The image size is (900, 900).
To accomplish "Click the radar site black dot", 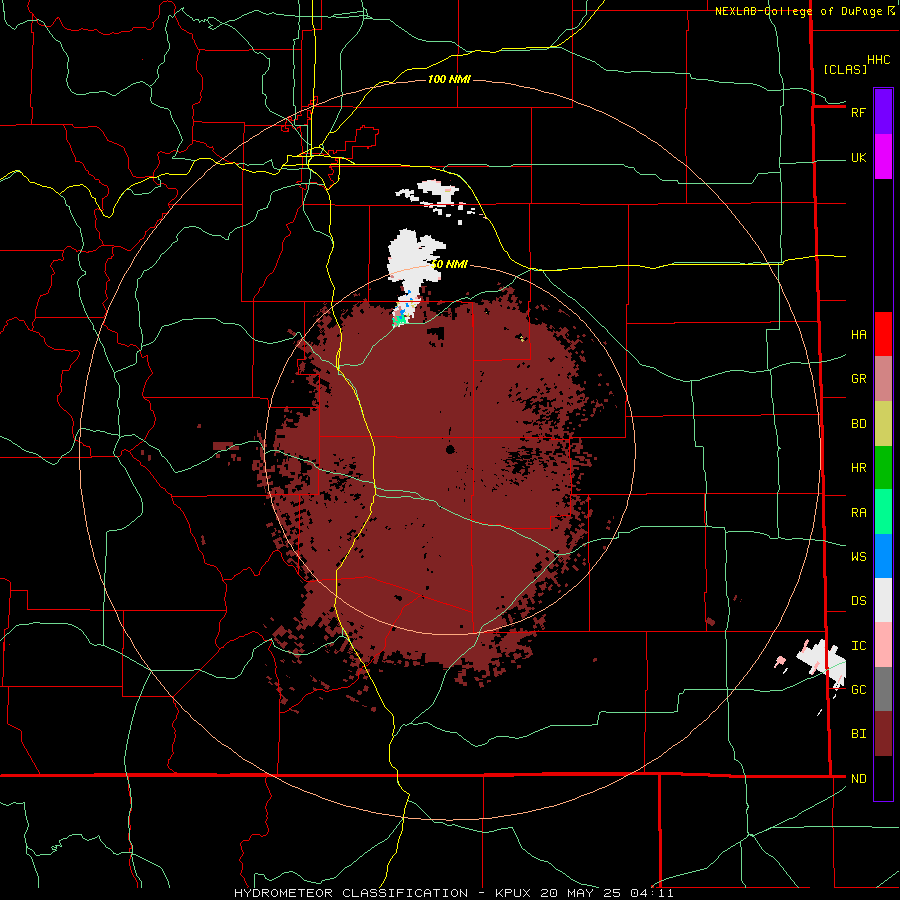I will click(450, 449).
